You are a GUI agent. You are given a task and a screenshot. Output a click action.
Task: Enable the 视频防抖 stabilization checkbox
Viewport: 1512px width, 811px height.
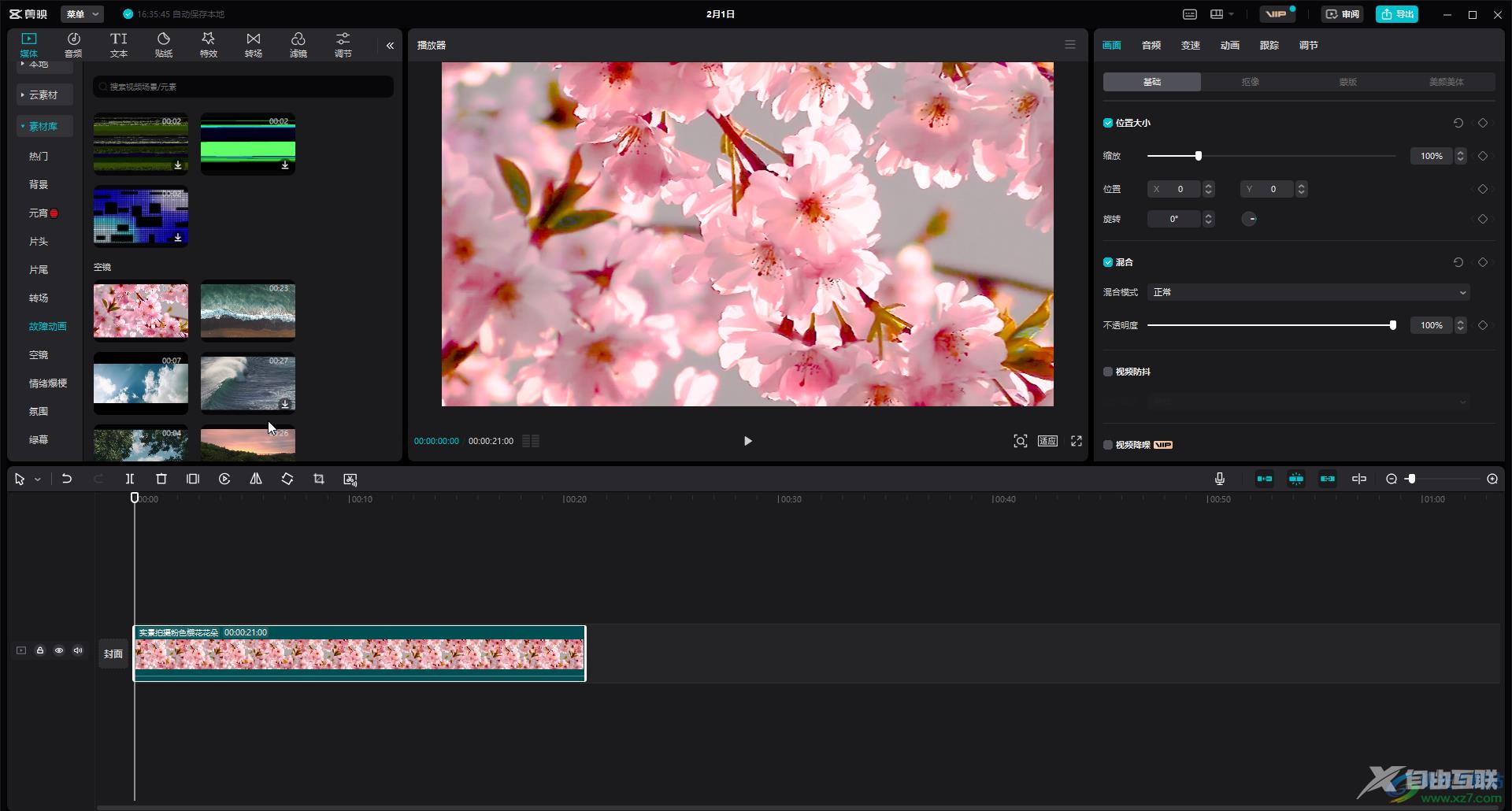tap(1108, 372)
